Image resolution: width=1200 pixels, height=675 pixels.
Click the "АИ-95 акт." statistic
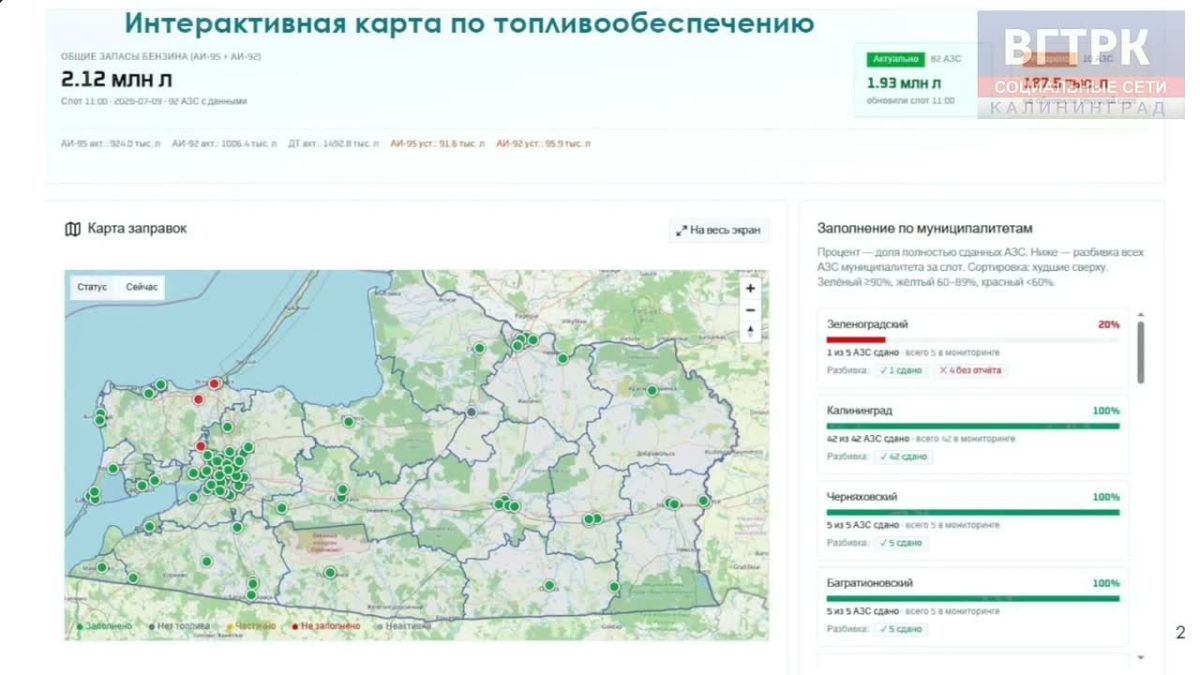(111, 144)
